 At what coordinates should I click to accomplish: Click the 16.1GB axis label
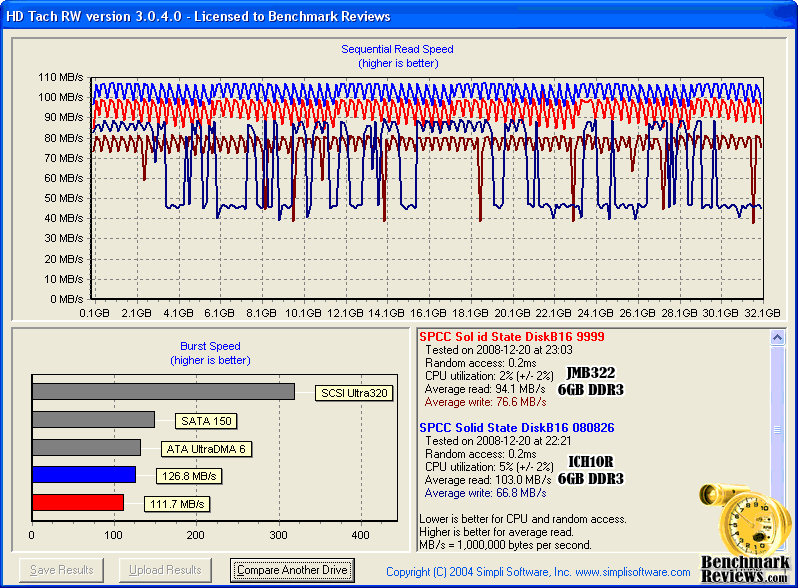(428, 313)
